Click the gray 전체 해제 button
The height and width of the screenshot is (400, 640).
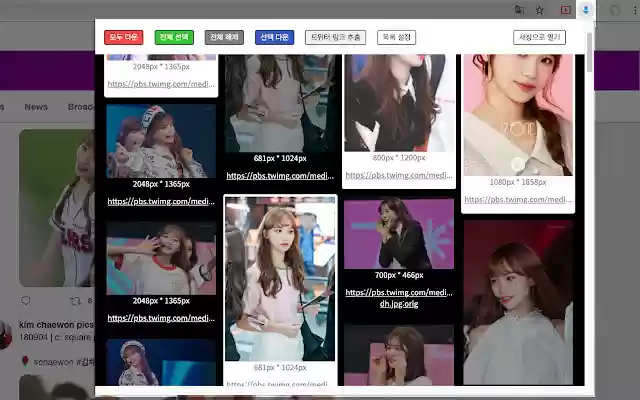click(x=224, y=37)
